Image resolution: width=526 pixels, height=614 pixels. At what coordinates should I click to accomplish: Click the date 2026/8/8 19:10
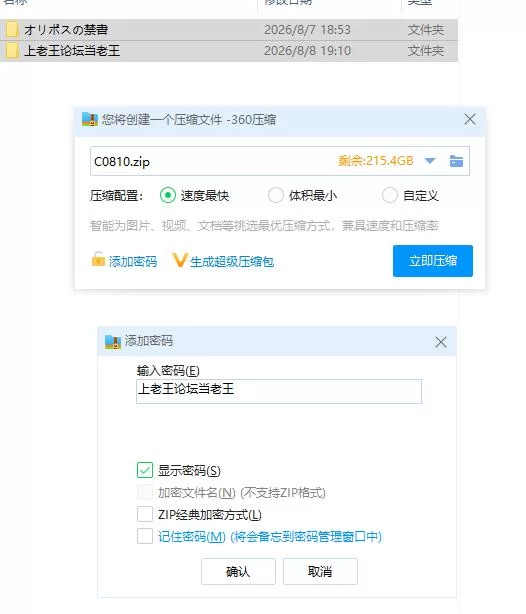pyautogui.click(x=307, y=51)
